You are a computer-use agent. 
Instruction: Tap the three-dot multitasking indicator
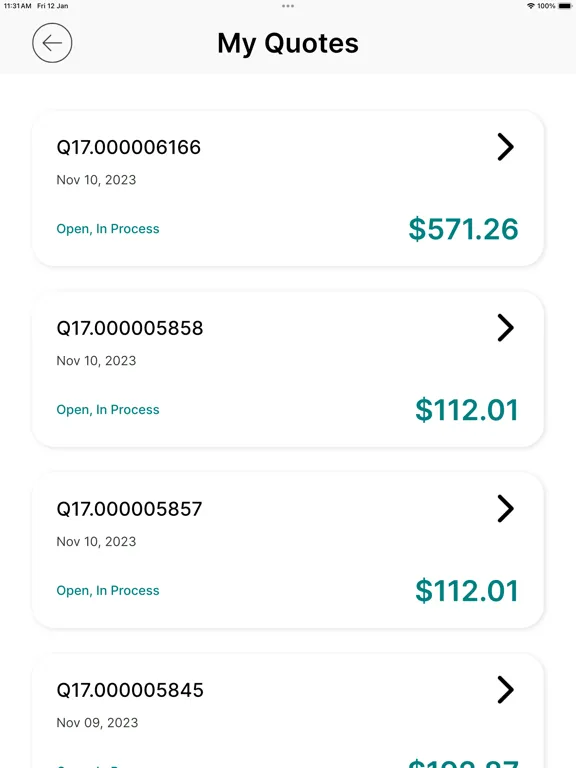tap(288, 6)
